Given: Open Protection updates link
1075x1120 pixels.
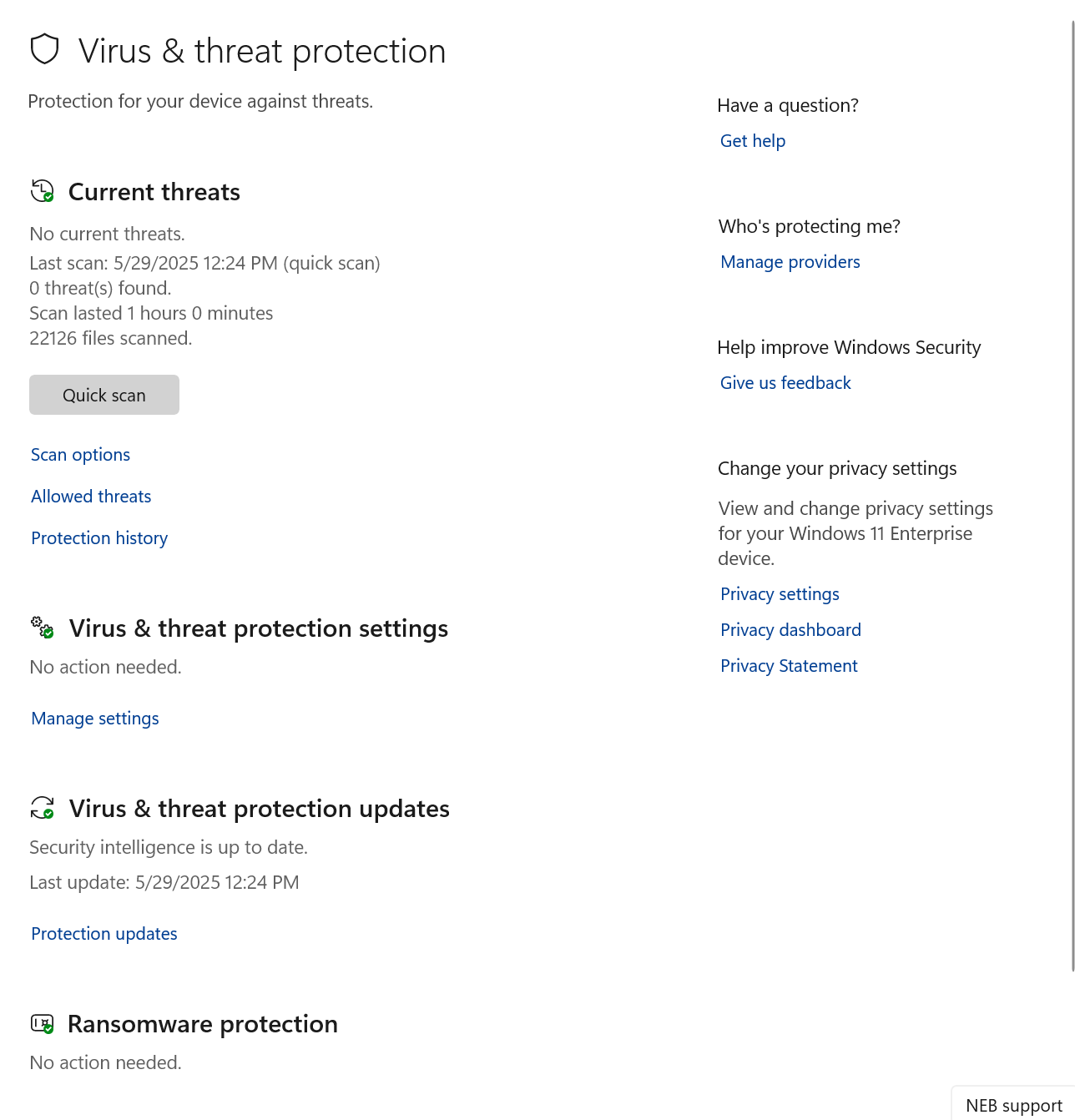Looking at the screenshot, I should [104, 934].
